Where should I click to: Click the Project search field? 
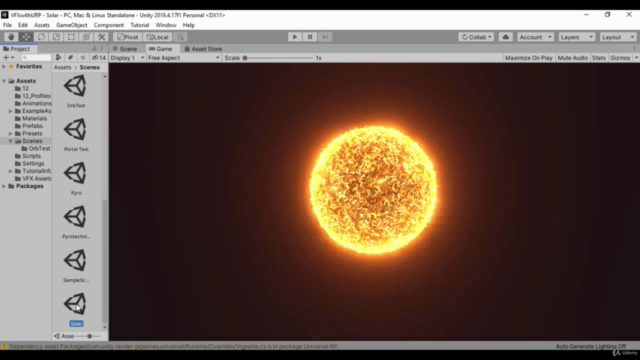tap(36, 58)
